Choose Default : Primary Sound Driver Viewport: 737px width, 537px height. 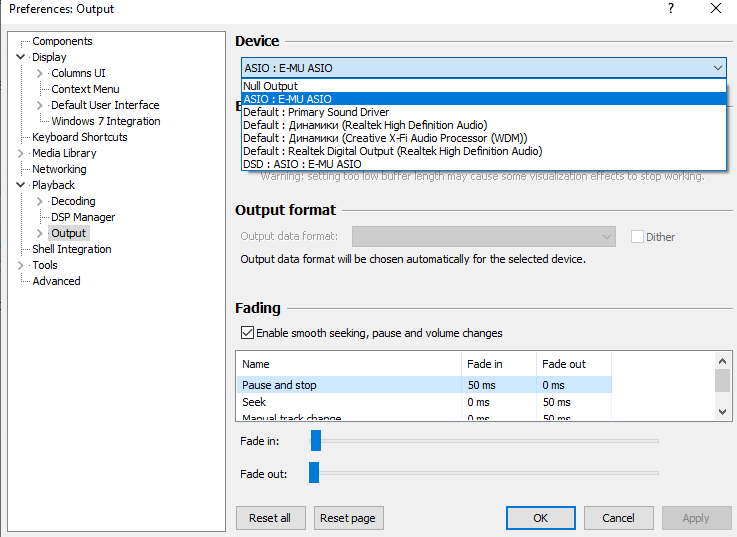point(315,112)
